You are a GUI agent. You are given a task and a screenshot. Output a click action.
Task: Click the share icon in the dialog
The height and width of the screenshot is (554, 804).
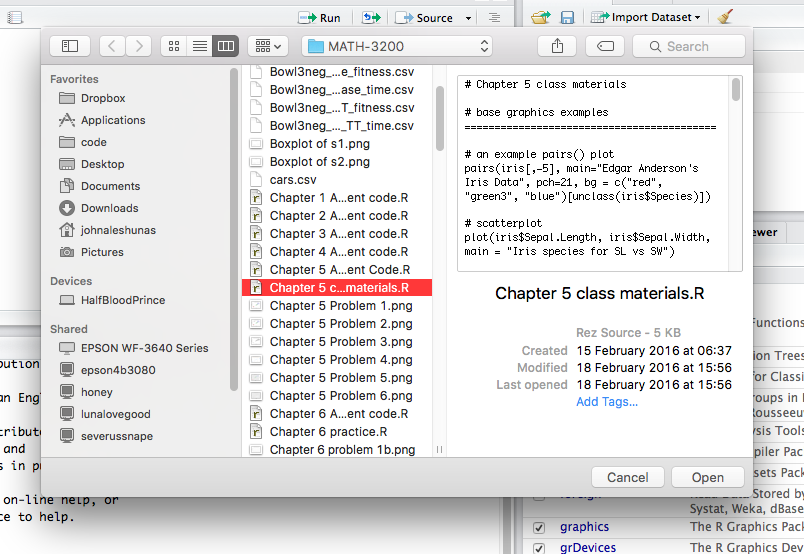tap(557, 46)
